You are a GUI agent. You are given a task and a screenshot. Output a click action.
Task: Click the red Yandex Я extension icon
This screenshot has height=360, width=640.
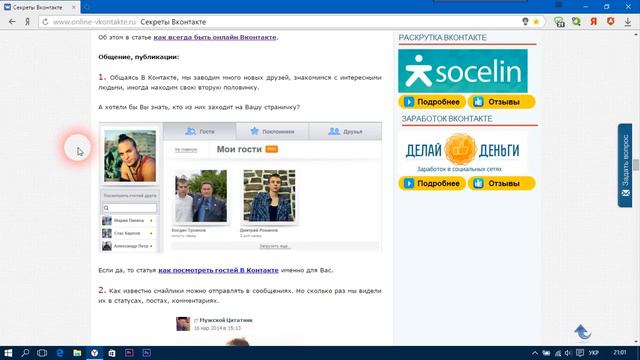[x=593, y=22]
